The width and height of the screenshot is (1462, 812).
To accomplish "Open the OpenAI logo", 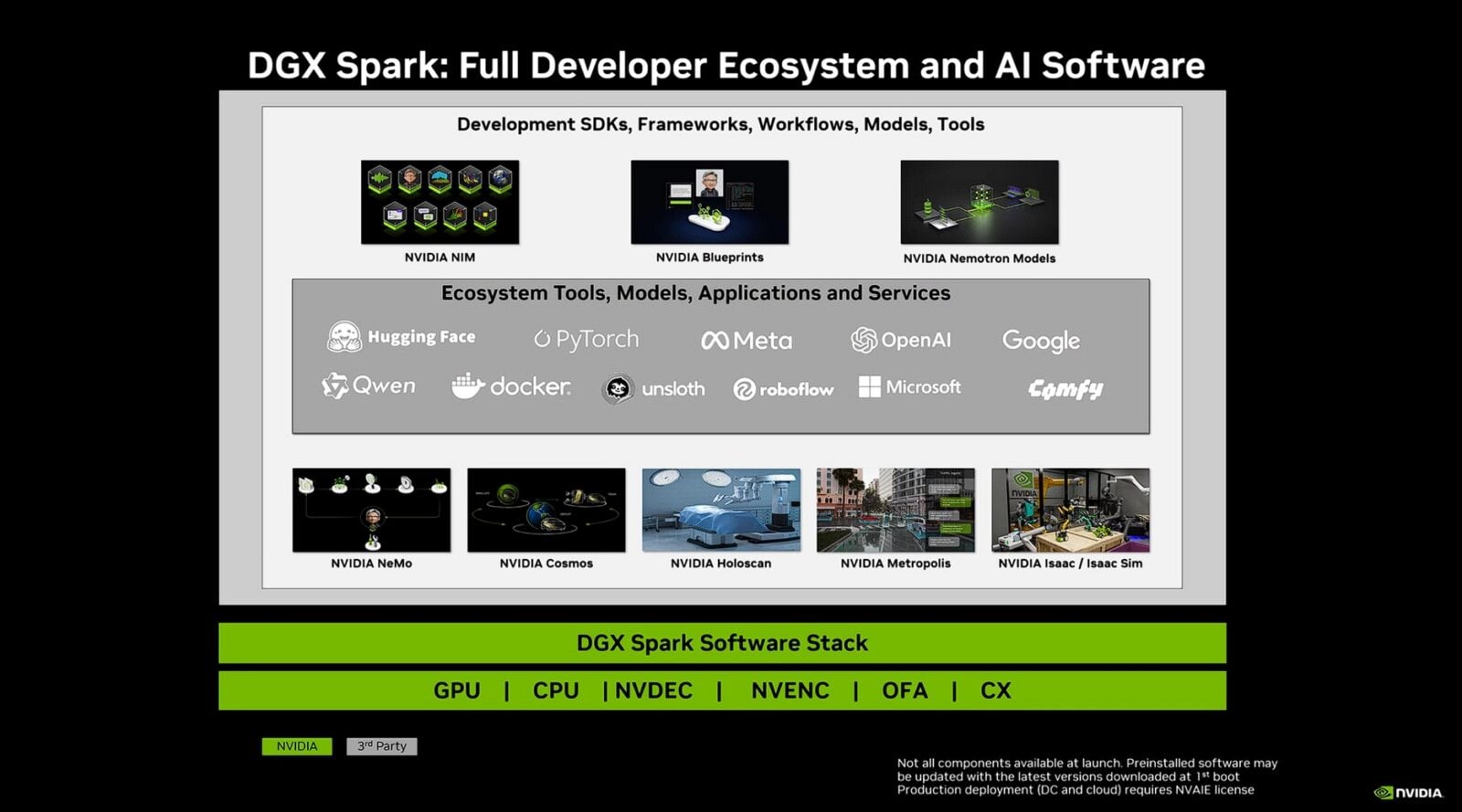I will [901, 340].
